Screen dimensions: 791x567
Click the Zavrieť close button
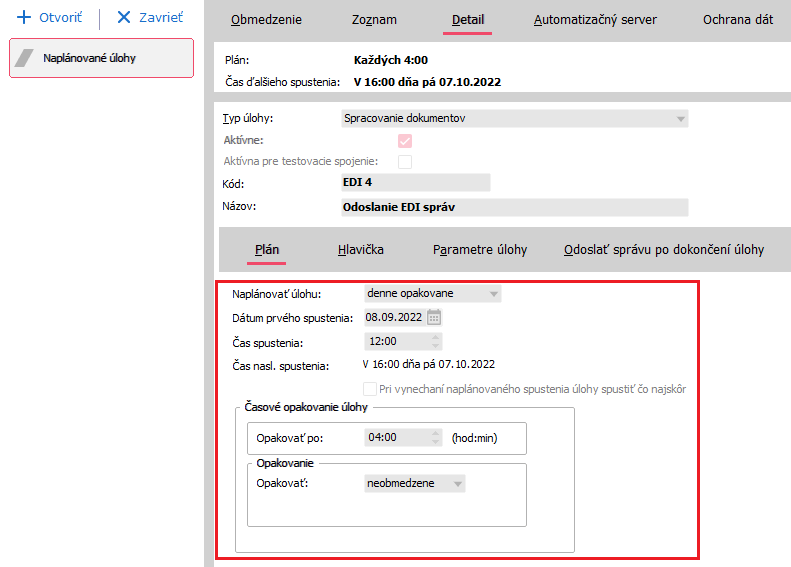click(x=150, y=18)
